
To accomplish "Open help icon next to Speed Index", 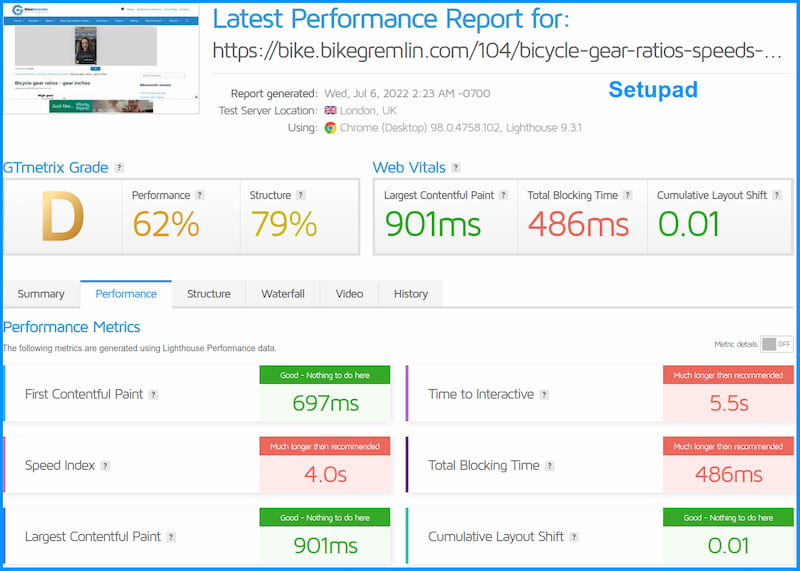I will tap(105, 465).
